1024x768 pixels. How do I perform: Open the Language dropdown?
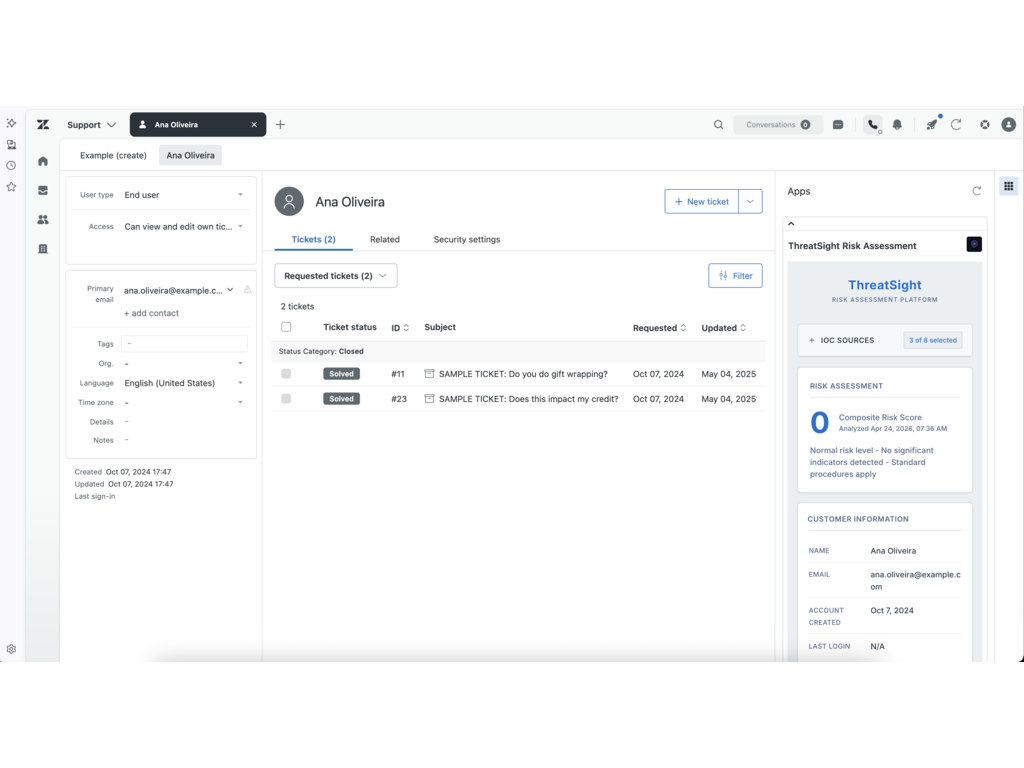click(184, 383)
